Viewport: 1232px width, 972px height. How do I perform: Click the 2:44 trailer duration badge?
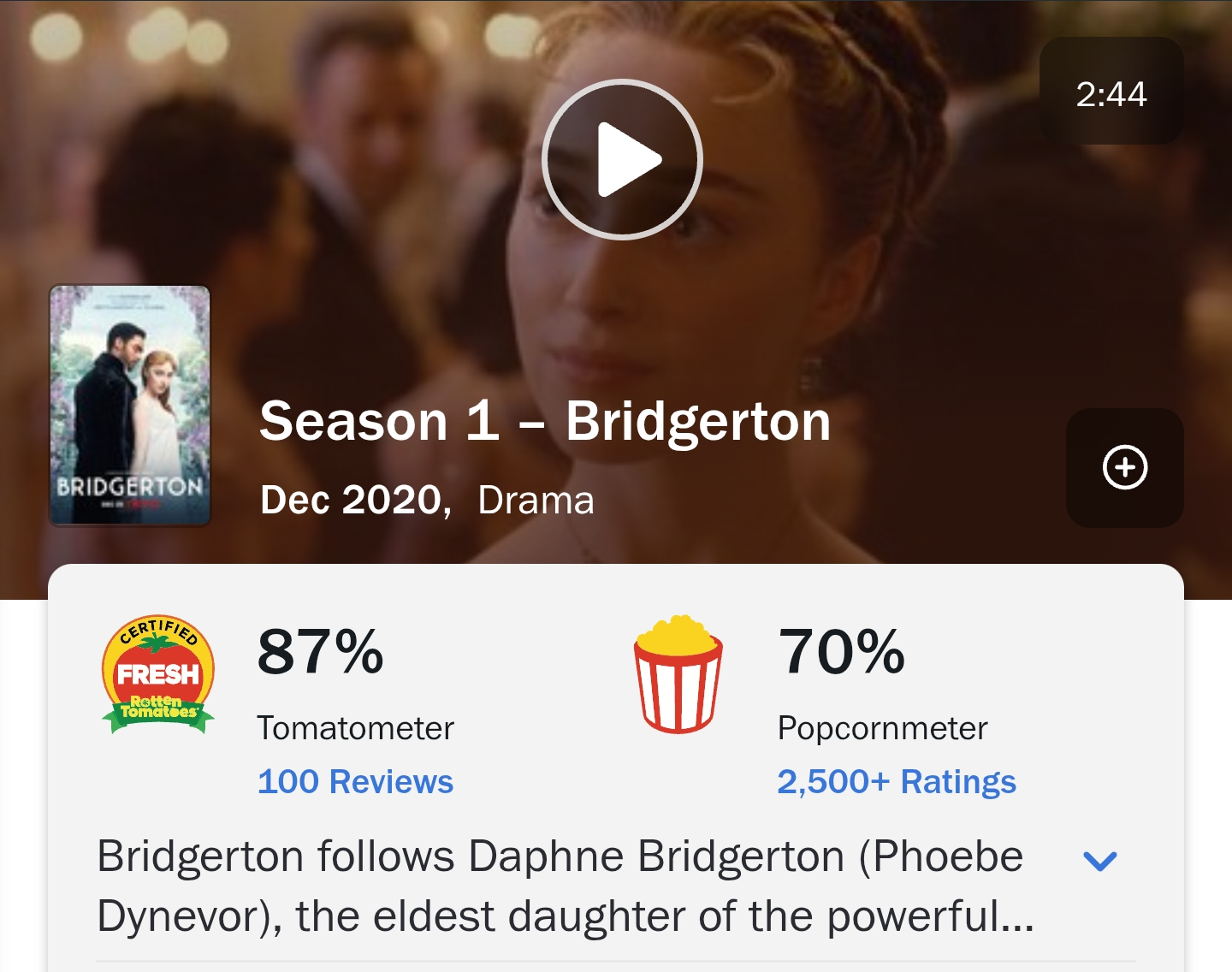coord(1111,92)
